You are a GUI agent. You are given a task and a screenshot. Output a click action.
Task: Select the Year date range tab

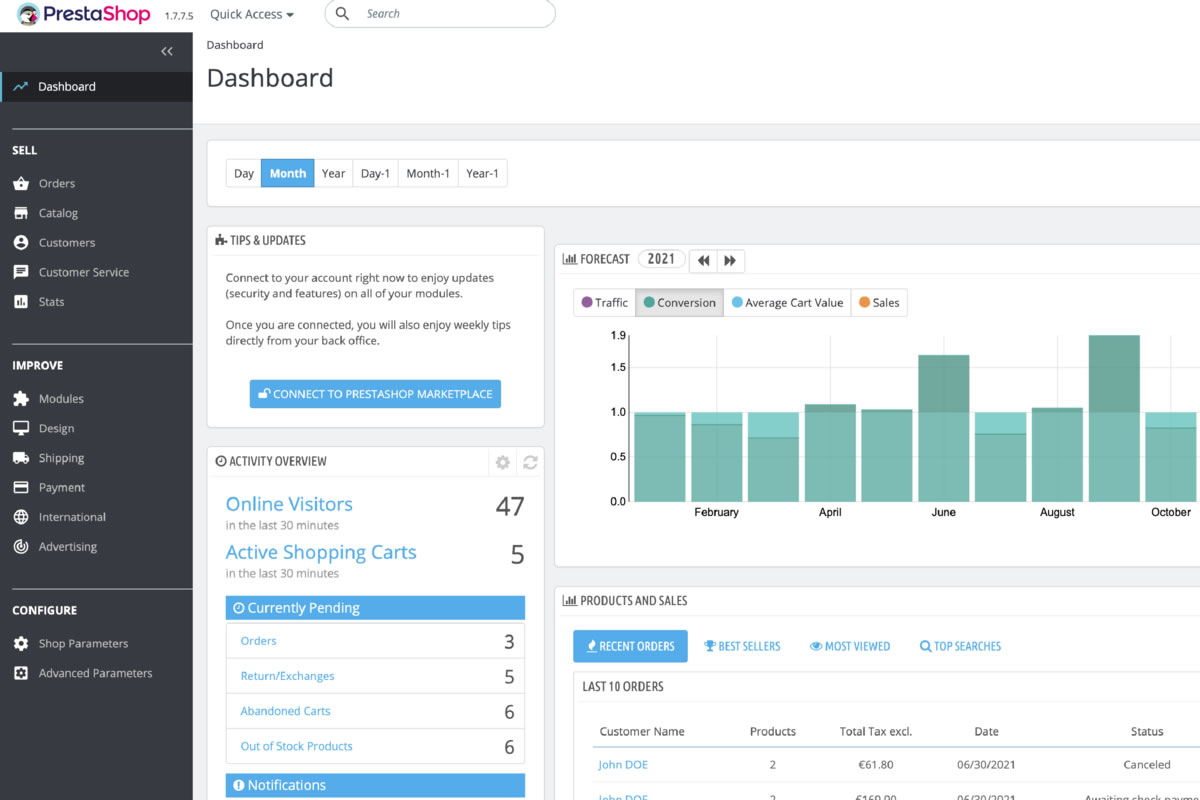tap(333, 173)
